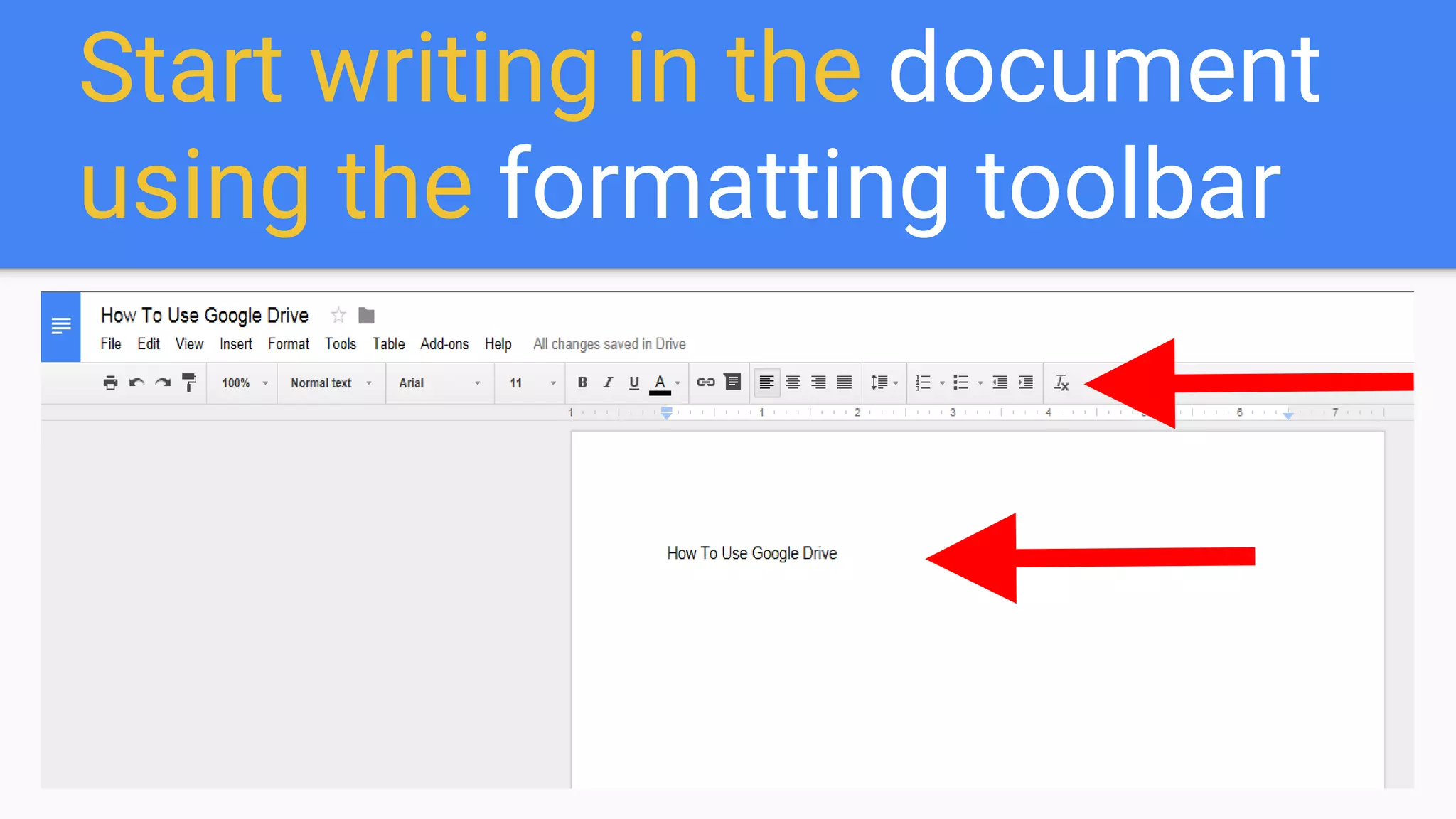
Task: Select Left align
Action: coord(766,382)
